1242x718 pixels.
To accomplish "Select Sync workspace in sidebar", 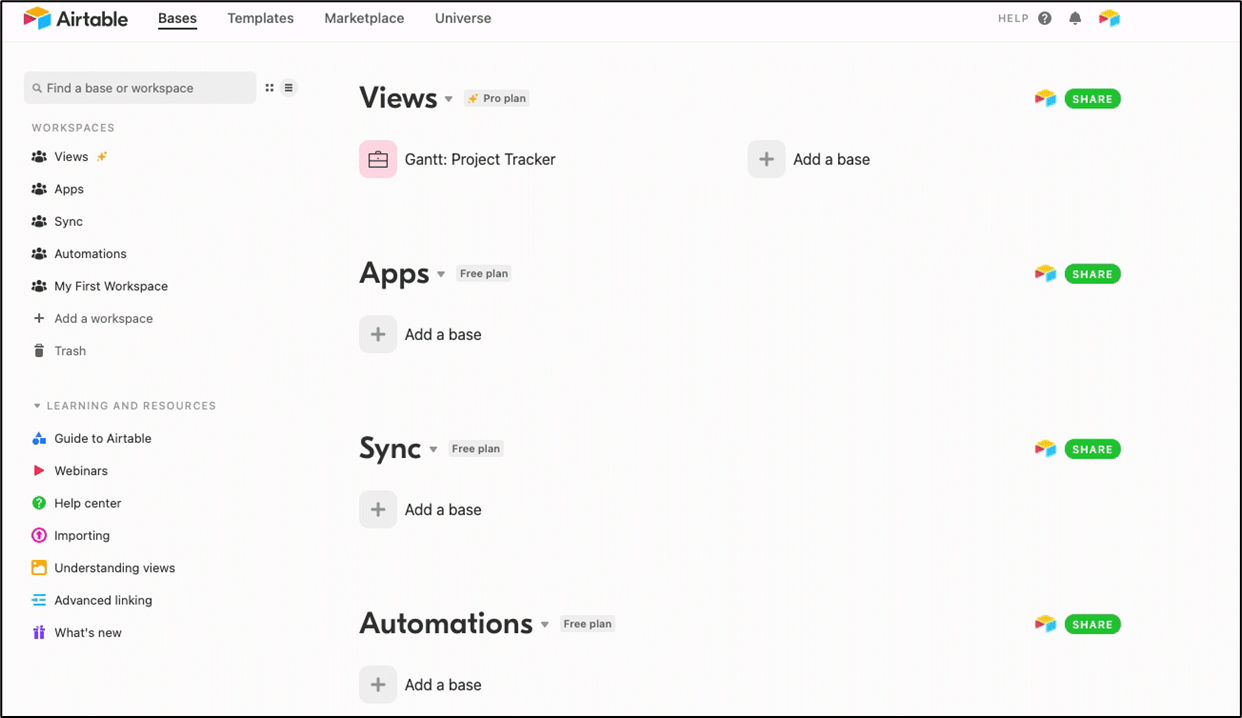I will [68, 222].
